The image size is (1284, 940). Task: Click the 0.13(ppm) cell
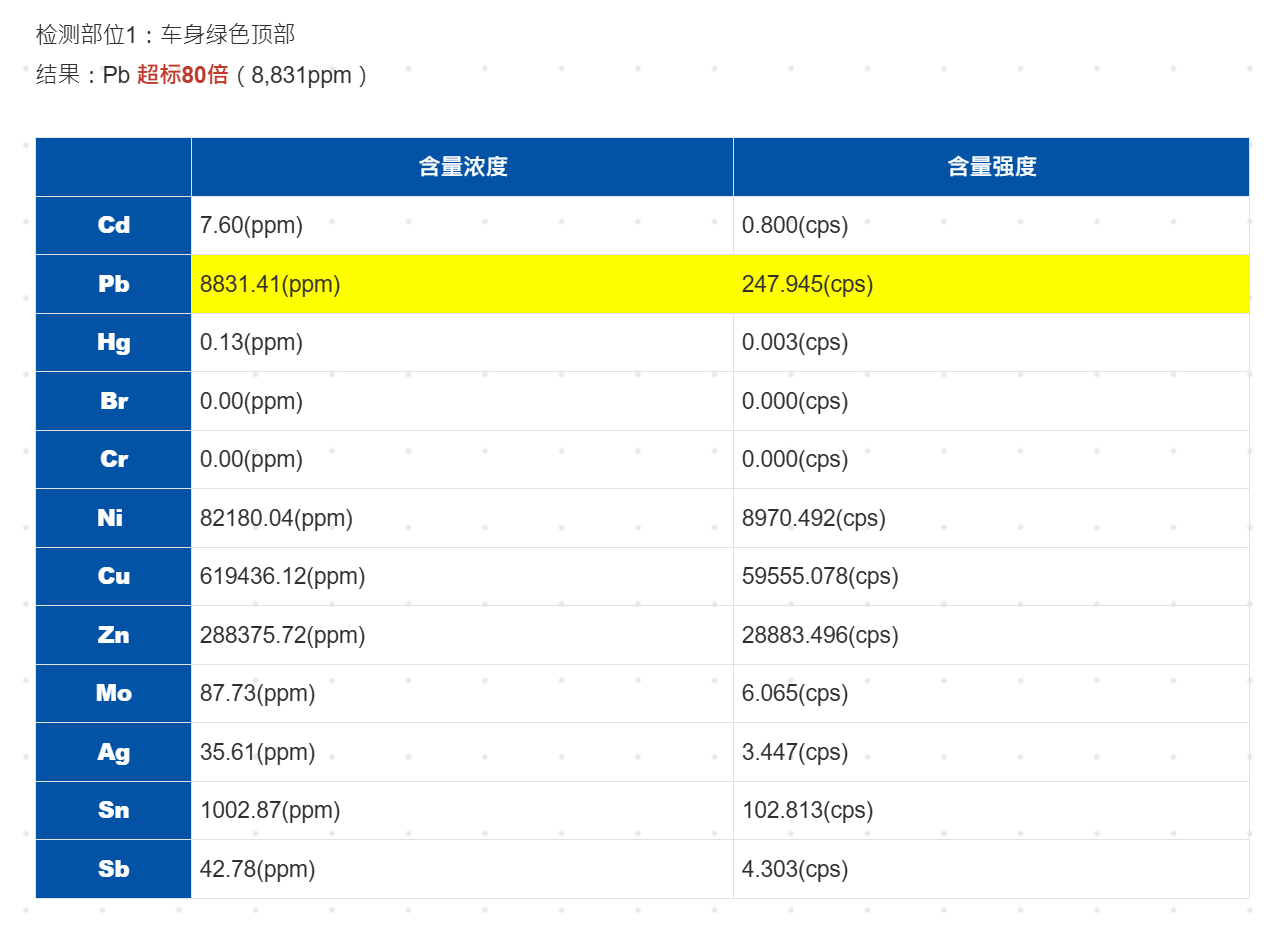tap(462, 342)
